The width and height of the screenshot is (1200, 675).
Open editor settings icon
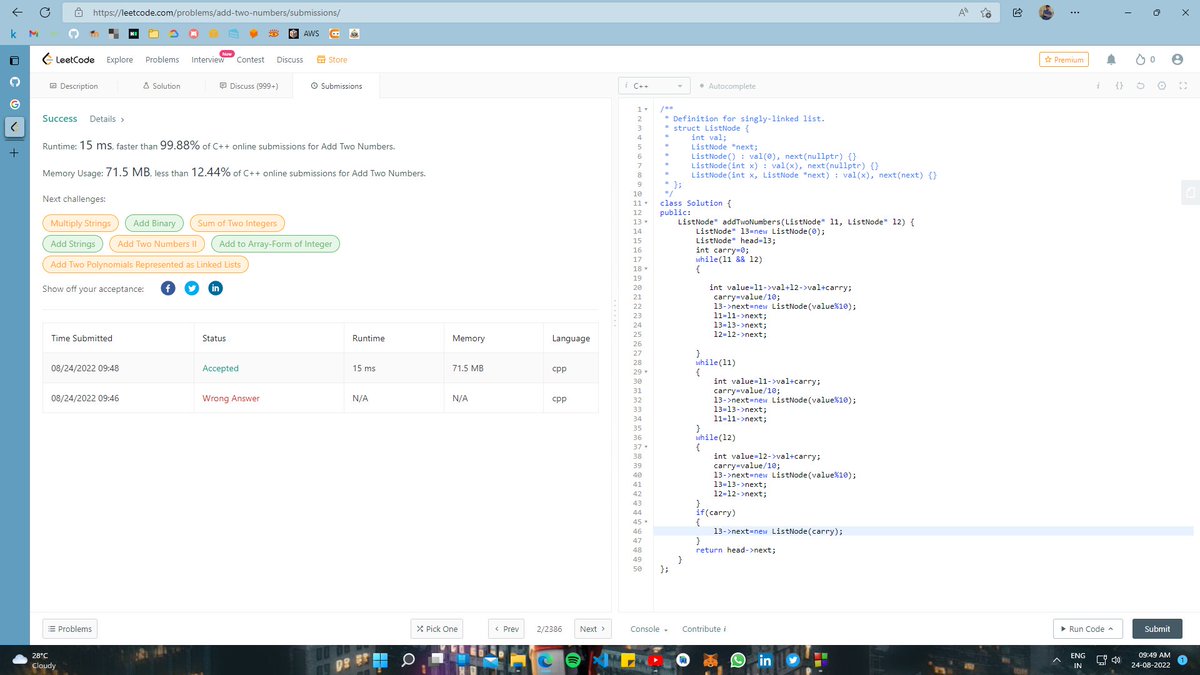coord(1162,86)
